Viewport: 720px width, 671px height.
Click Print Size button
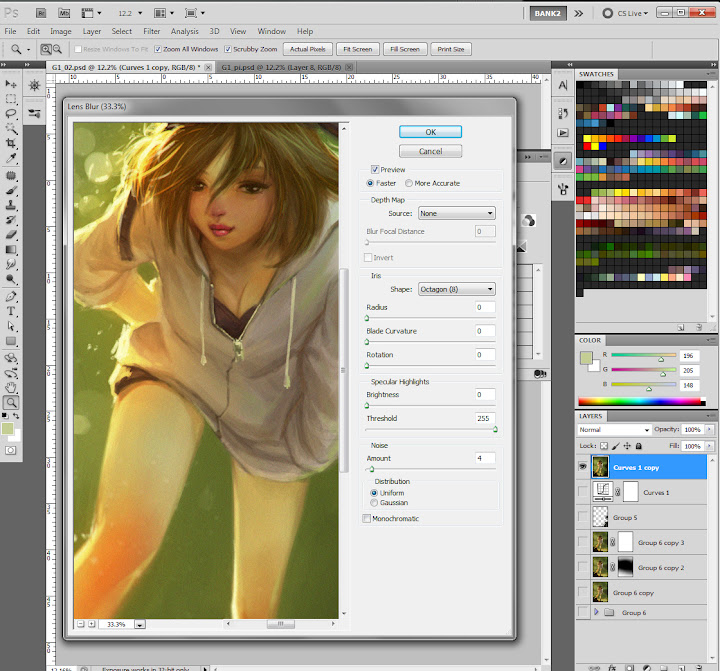click(451, 49)
